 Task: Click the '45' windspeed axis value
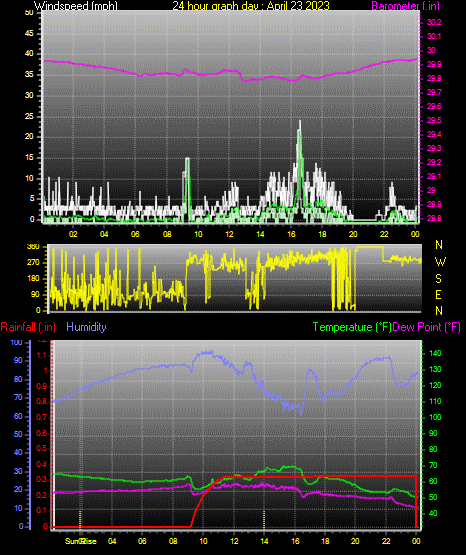click(29, 34)
